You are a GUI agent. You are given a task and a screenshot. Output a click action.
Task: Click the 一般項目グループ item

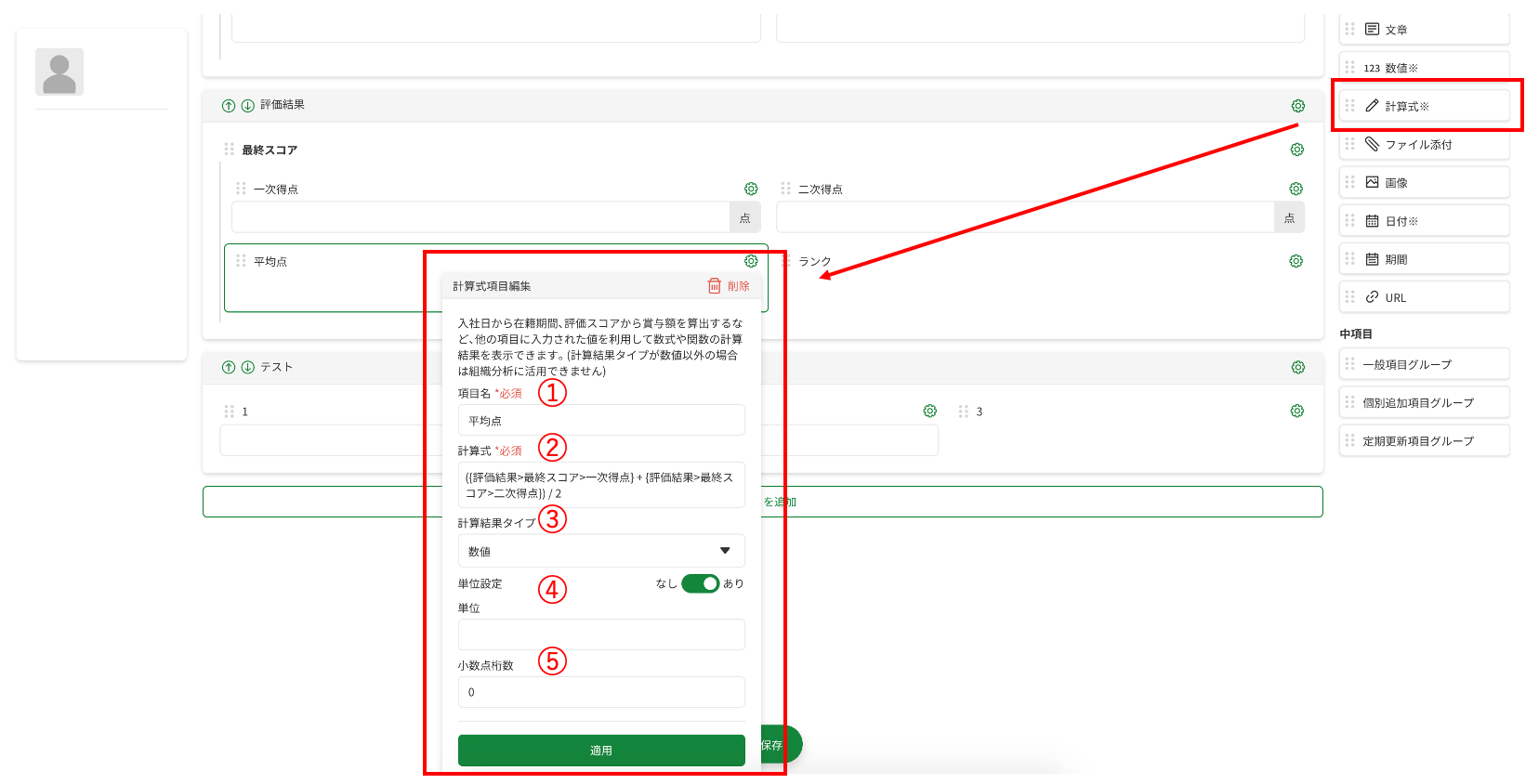click(1425, 364)
